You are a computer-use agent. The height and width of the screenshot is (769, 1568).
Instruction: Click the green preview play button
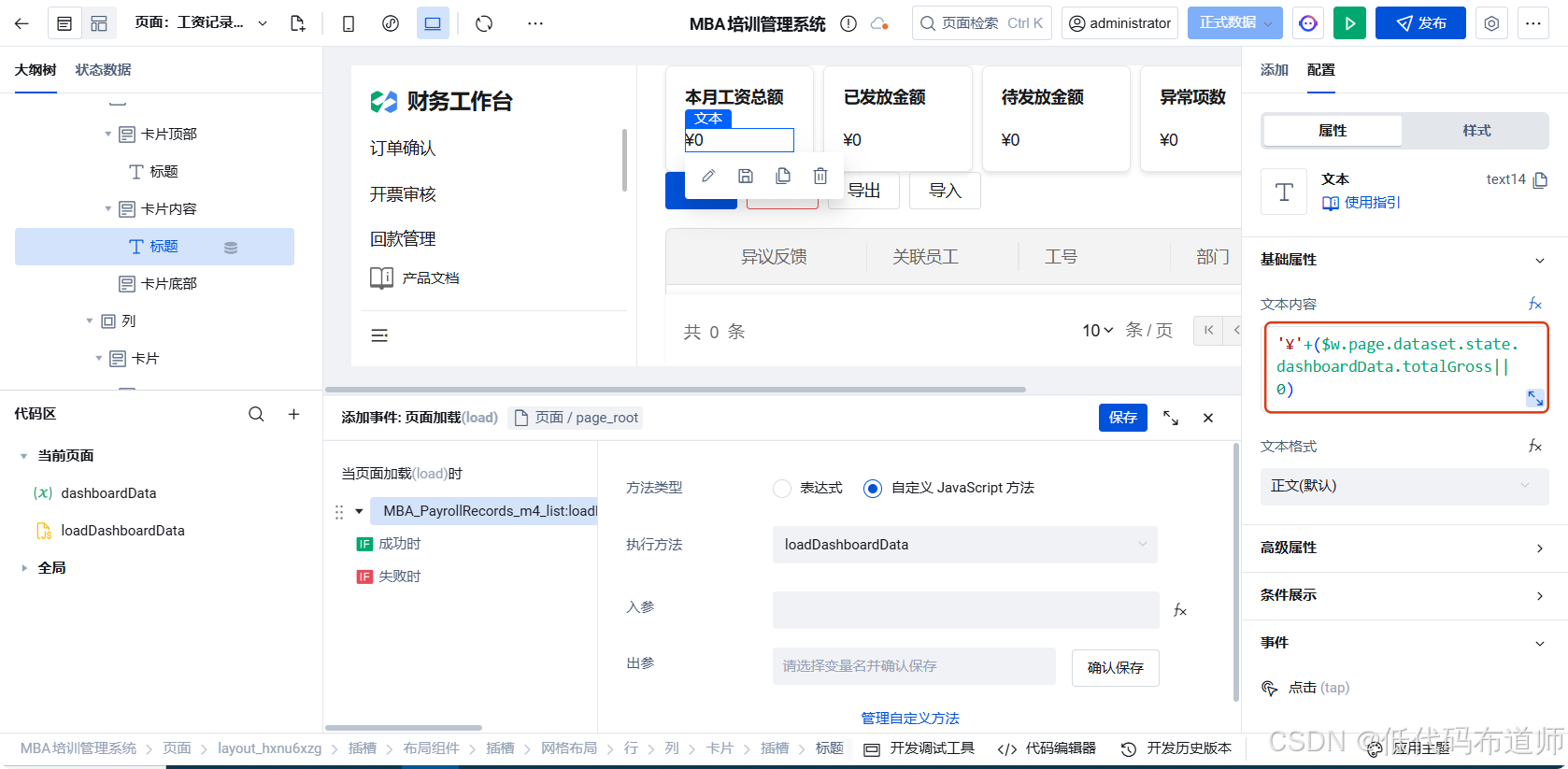click(x=1349, y=23)
